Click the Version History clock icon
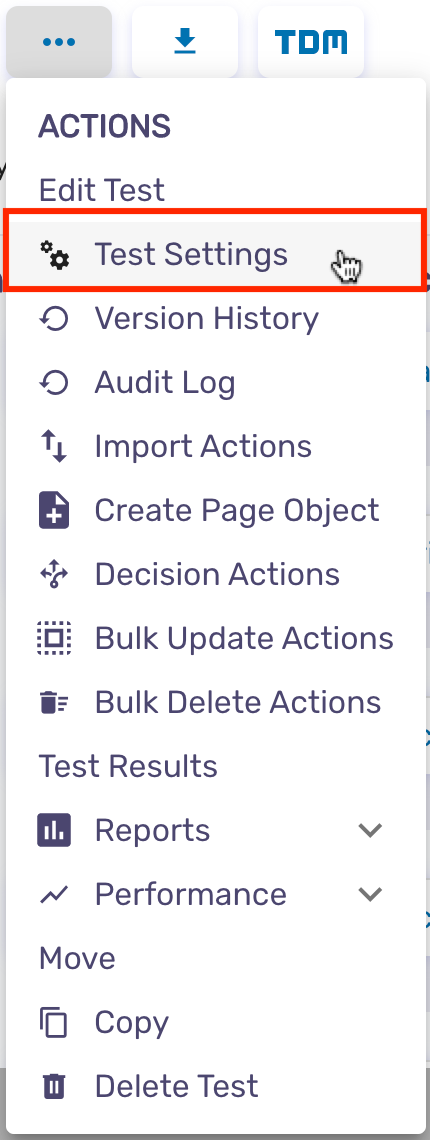 (x=55, y=318)
